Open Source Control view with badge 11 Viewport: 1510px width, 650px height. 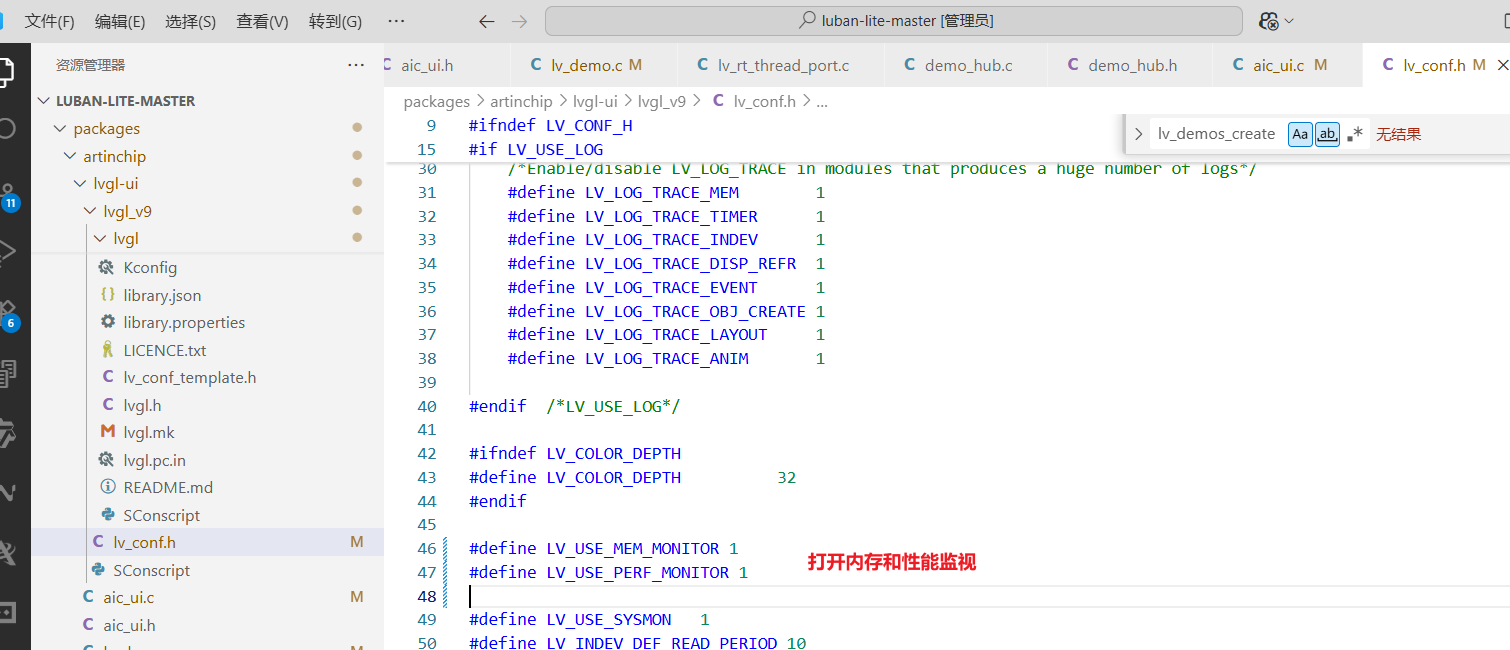[8, 195]
